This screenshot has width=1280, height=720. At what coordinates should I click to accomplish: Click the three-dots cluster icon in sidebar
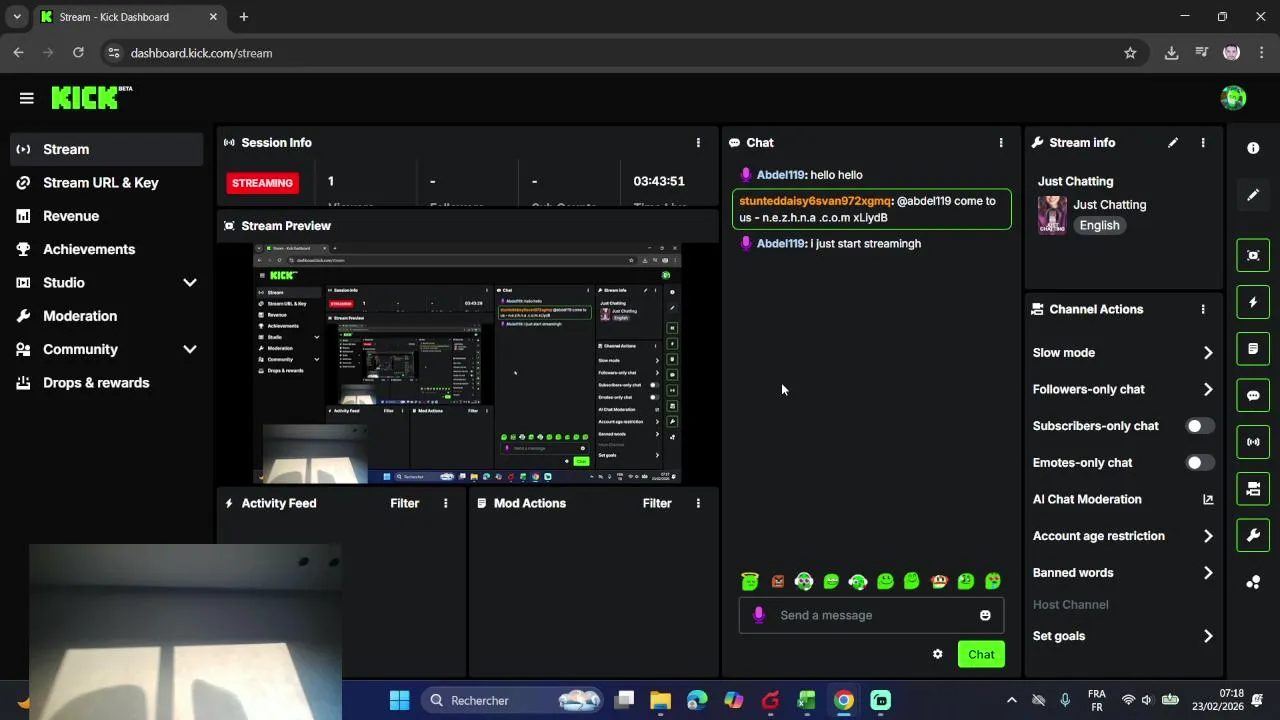1253,582
